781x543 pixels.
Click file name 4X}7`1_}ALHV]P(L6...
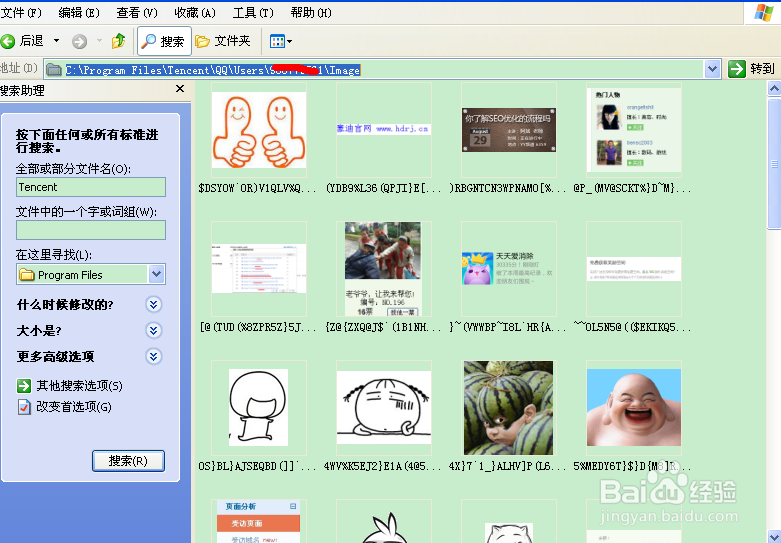508,466
